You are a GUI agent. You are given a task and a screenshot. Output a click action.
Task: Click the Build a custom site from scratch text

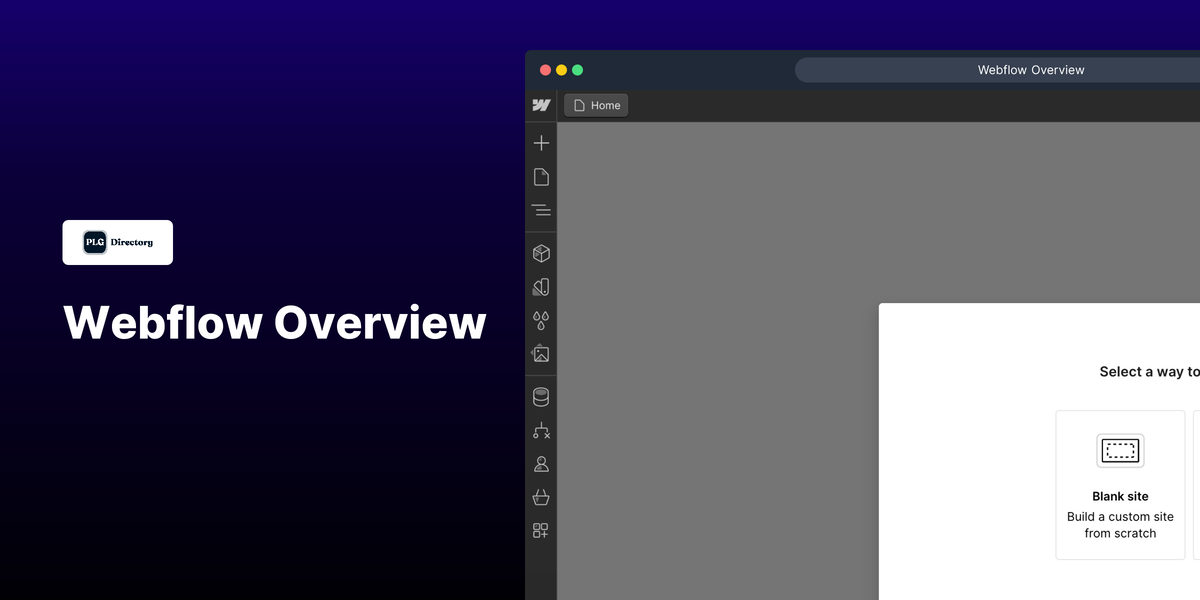pos(1120,525)
